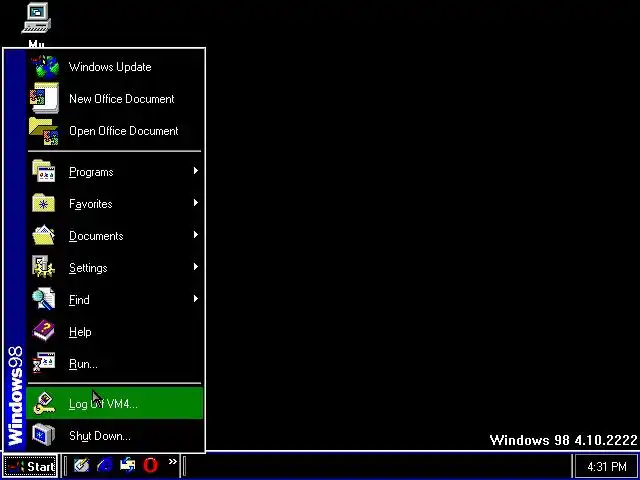Click the Settings control panel icon
Image resolution: width=640 pixels, height=480 pixels.
pos(43,267)
